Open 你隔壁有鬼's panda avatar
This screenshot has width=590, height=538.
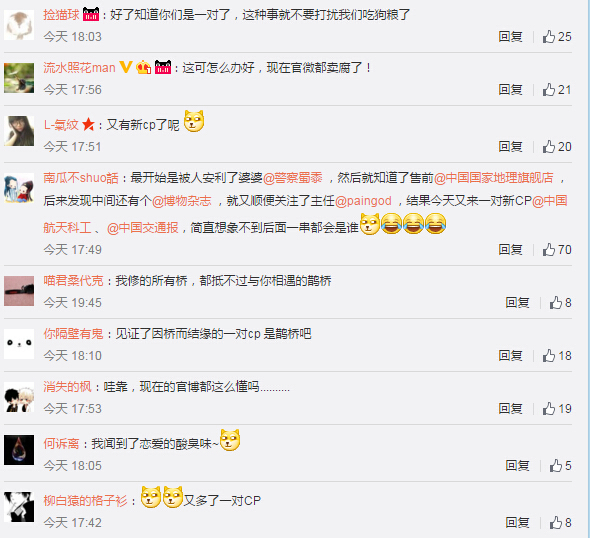click(19, 343)
